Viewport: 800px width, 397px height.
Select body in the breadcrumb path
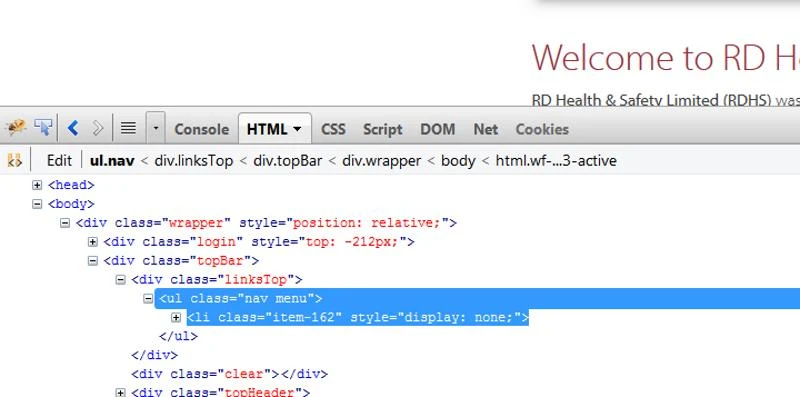pyautogui.click(x=458, y=161)
